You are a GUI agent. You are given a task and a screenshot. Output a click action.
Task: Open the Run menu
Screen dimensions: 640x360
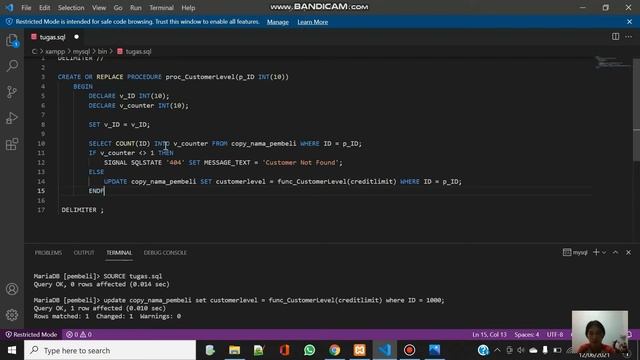(x=136, y=8)
